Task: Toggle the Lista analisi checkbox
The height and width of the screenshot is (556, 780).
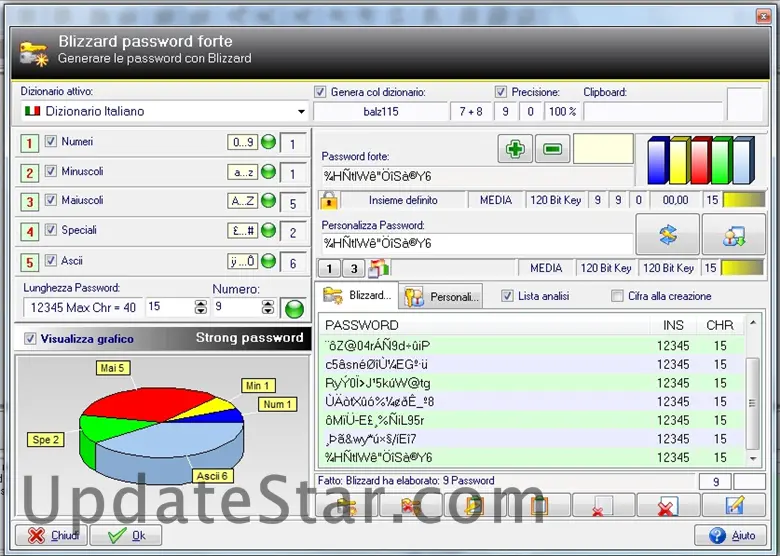Action: [507, 296]
